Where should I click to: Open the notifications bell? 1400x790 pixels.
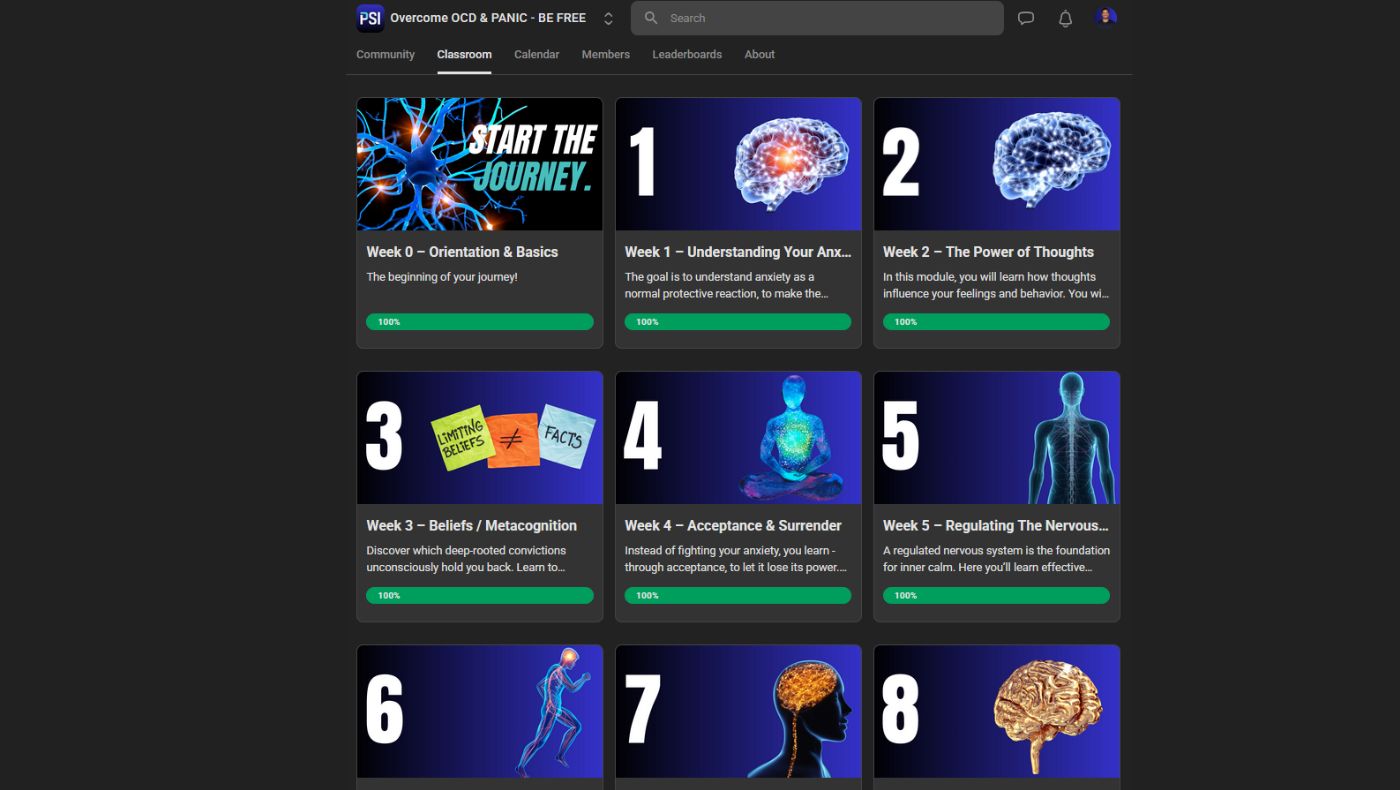point(1065,18)
